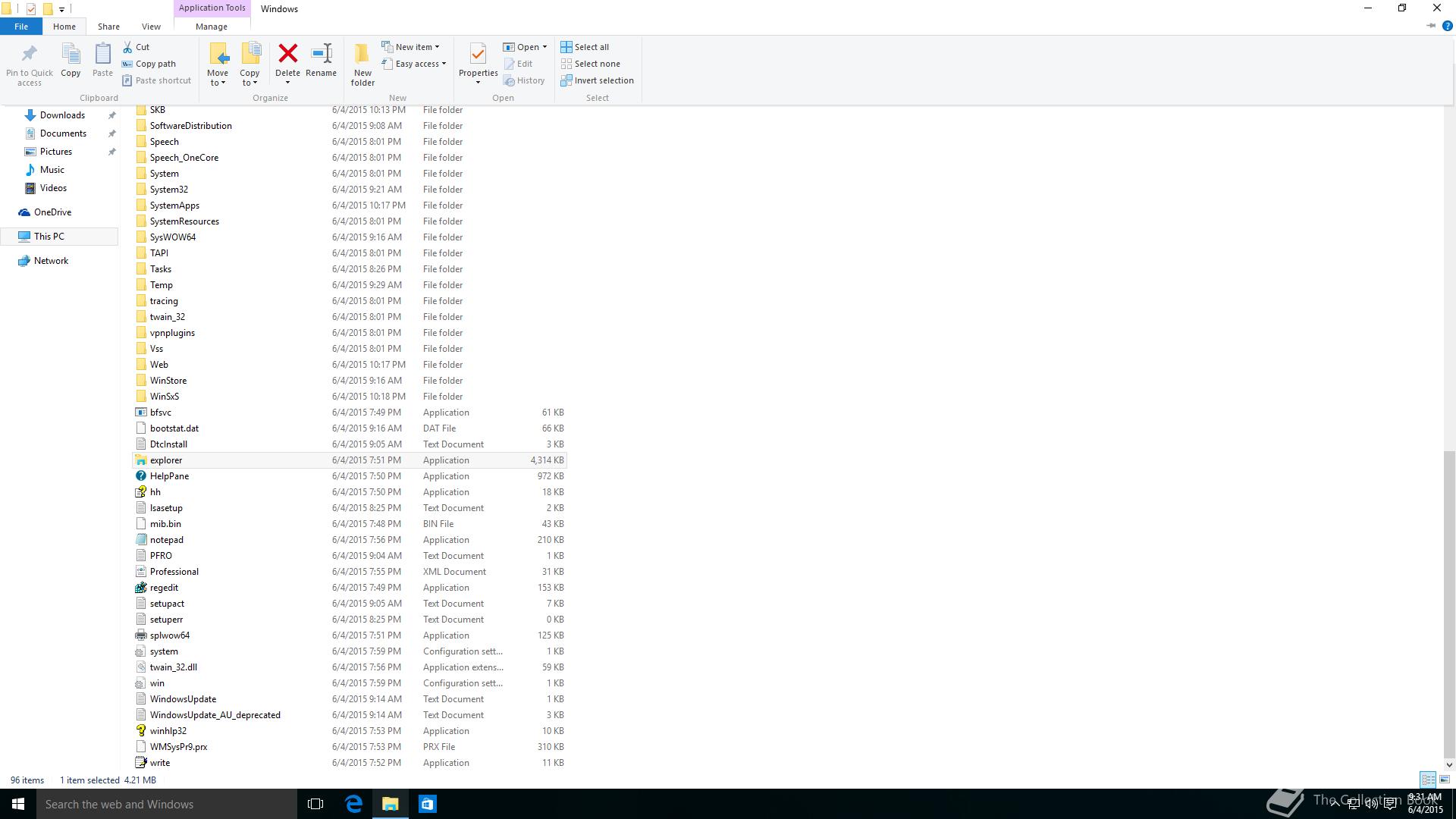This screenshot has width=1456, height=819.
Task: Click the red Delete icon
Action: point(287,54)
